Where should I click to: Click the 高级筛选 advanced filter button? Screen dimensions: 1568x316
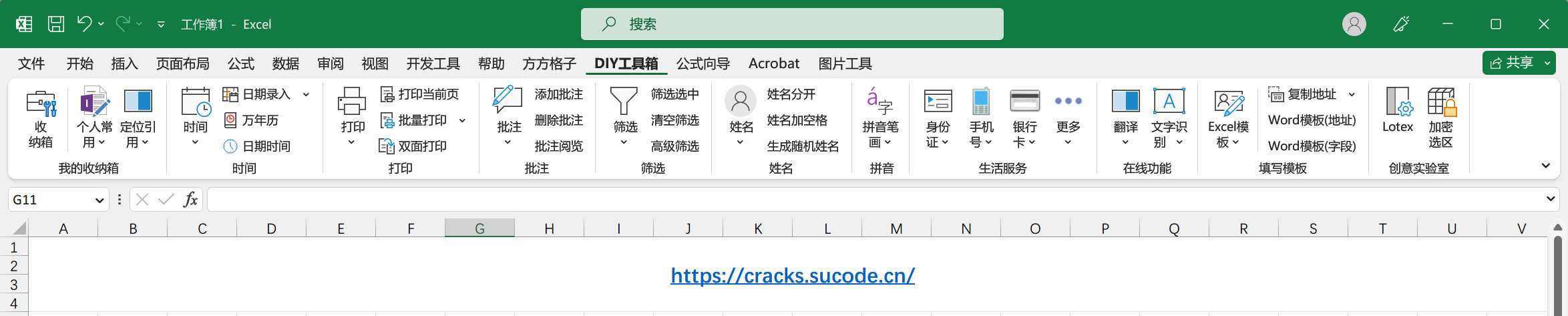click(x=675, y=146)
